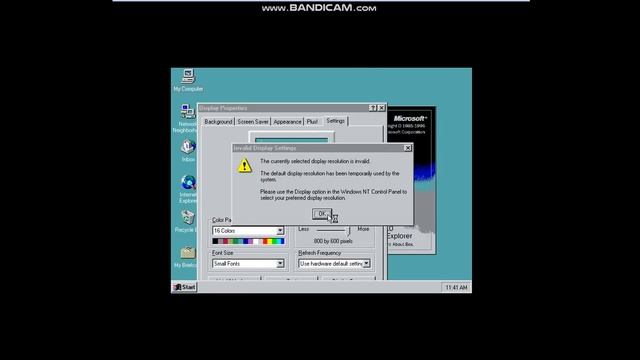Screen dimensions: 640x360
Task: Open the Refresh Frequency dropdown
Action: point(366,264)
